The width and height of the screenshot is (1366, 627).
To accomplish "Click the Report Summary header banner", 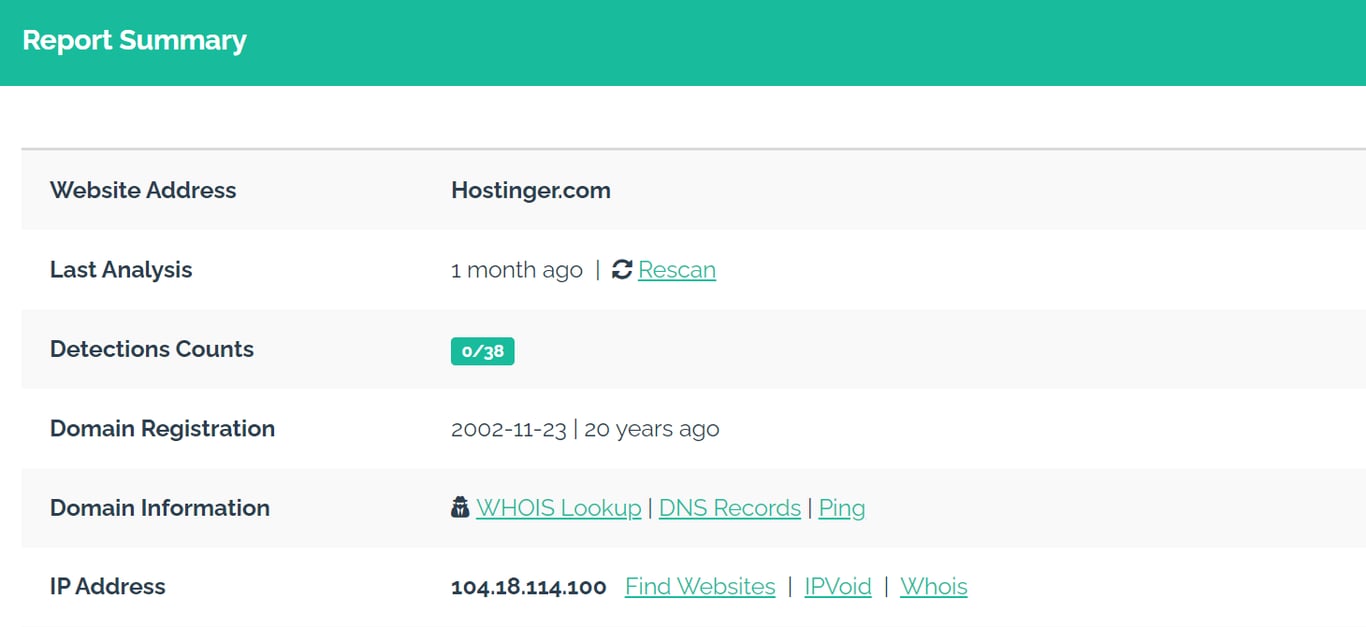I will pos(134,41).
